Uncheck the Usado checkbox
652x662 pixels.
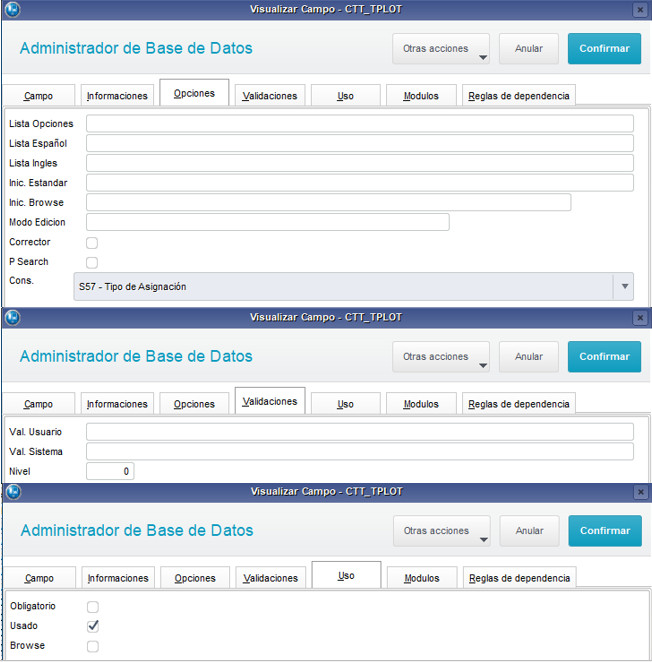click(93, 626)
